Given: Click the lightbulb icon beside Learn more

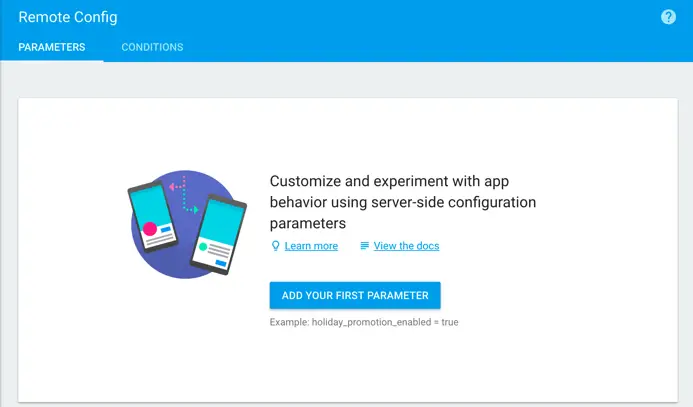Looking at the screenshot, I should tap(275, 246).
